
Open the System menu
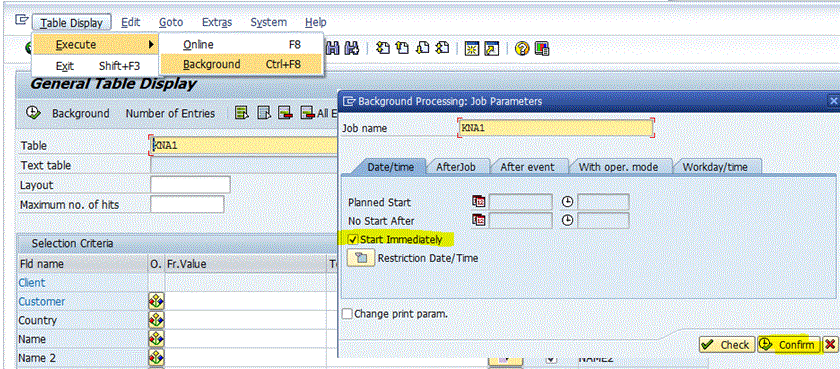click(268, 22)
